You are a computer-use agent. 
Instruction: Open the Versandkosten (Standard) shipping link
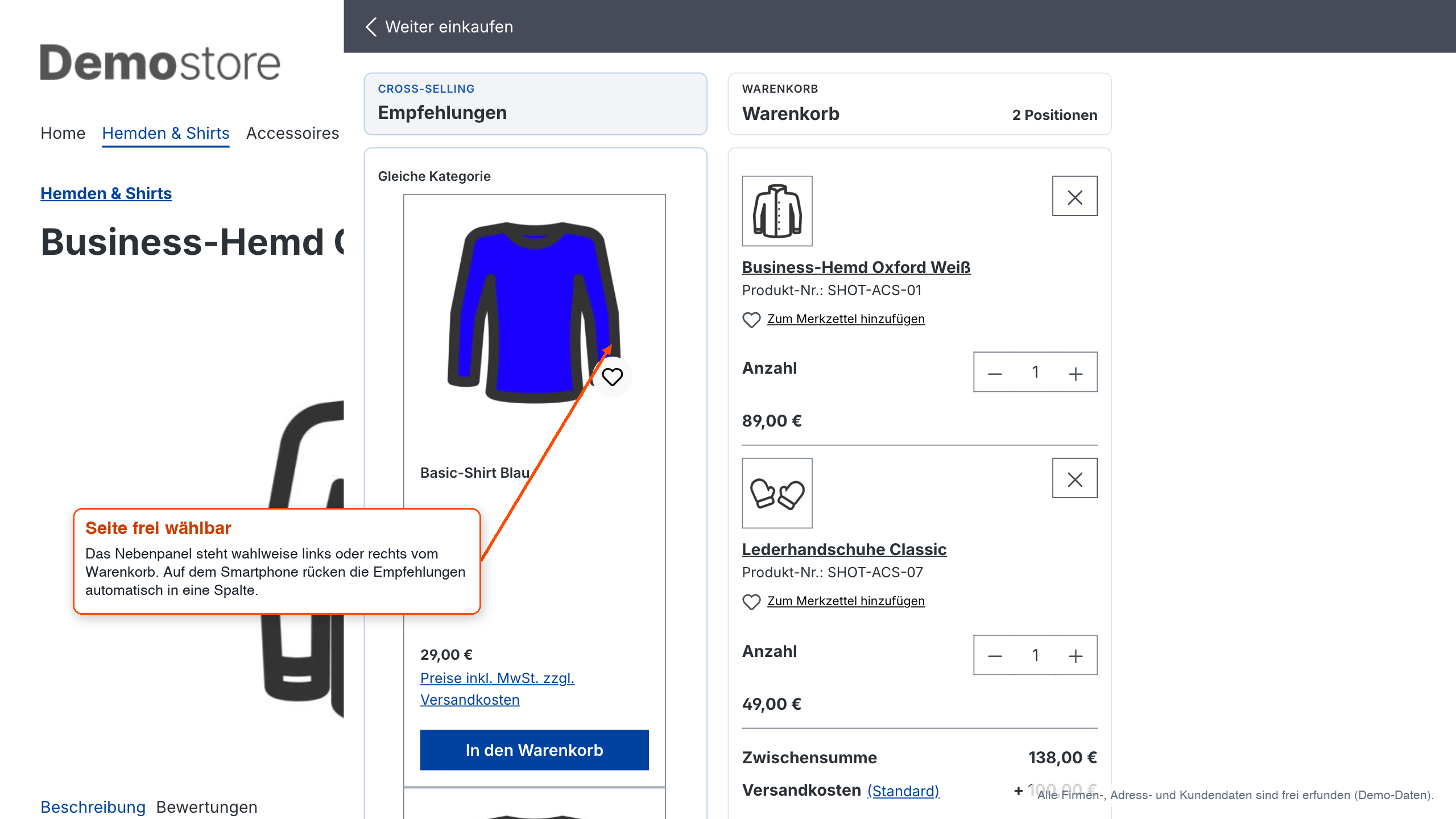903,791
